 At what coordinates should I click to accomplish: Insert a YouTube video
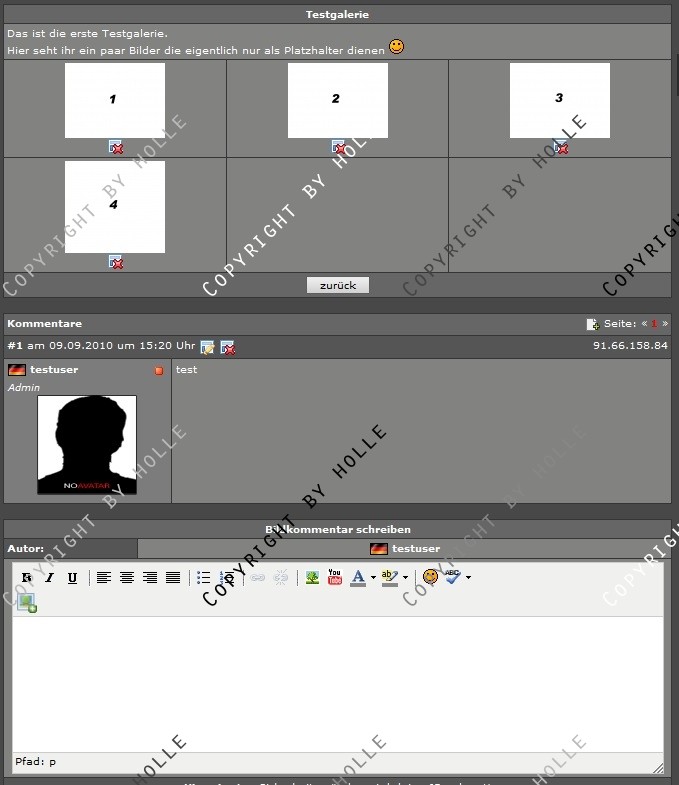click(x=335, y=577)
